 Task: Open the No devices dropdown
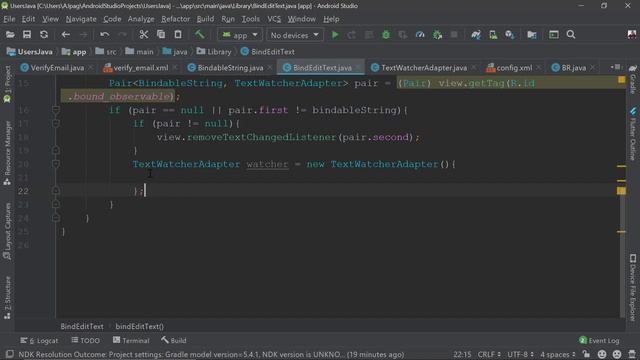pos(294,35)
